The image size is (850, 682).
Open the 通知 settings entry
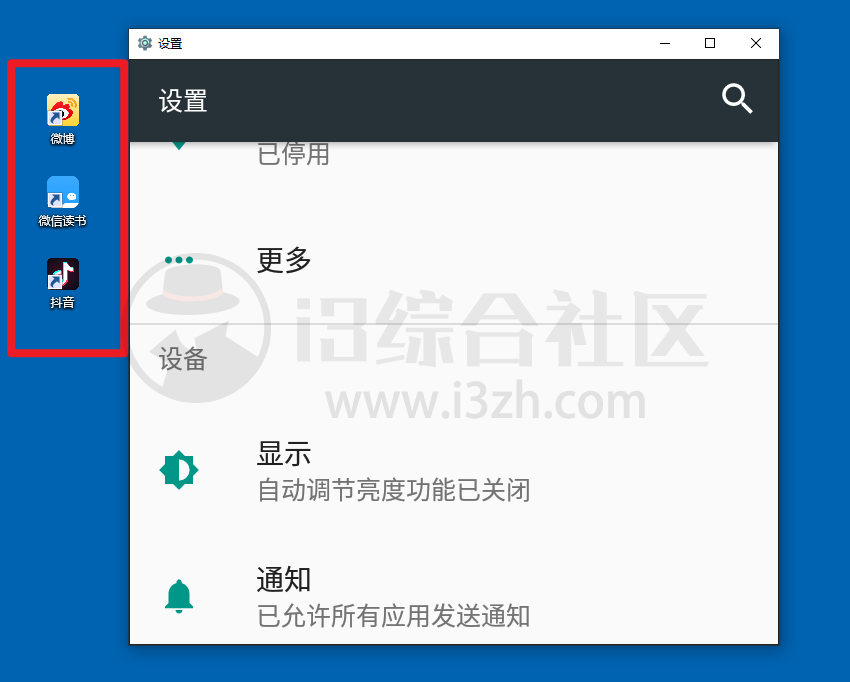pos(454,596)
